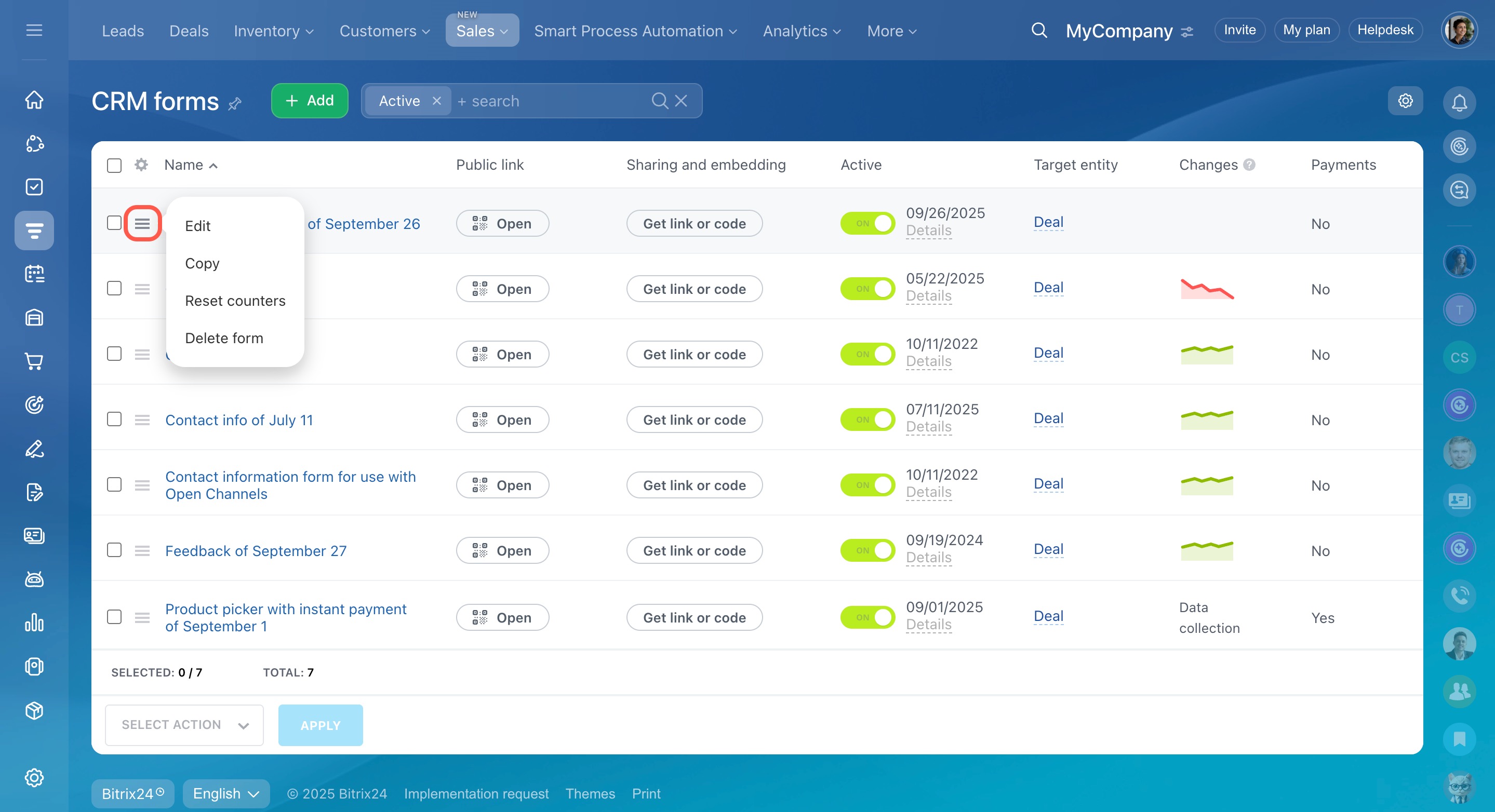
Task: Click the grid settings gear beside Name
Action: point(141,165)
